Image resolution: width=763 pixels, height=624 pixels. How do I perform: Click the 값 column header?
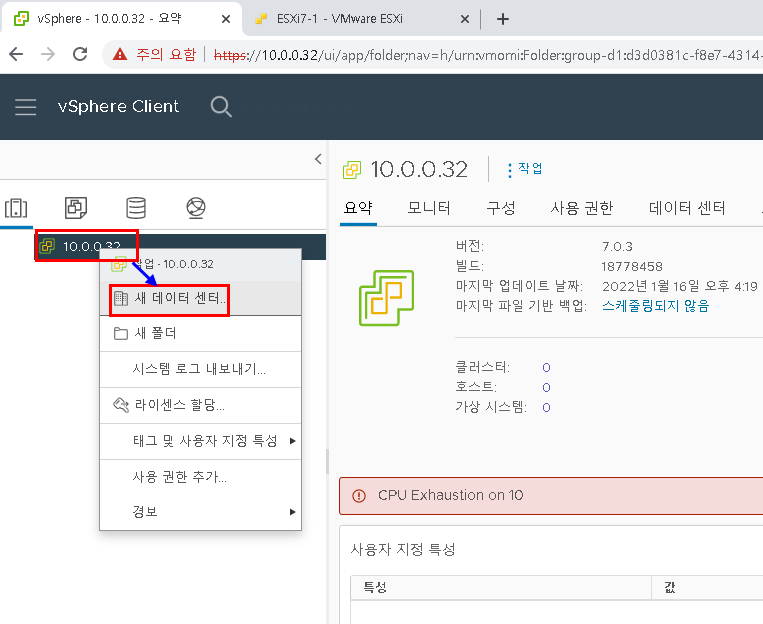coord(708,588)
